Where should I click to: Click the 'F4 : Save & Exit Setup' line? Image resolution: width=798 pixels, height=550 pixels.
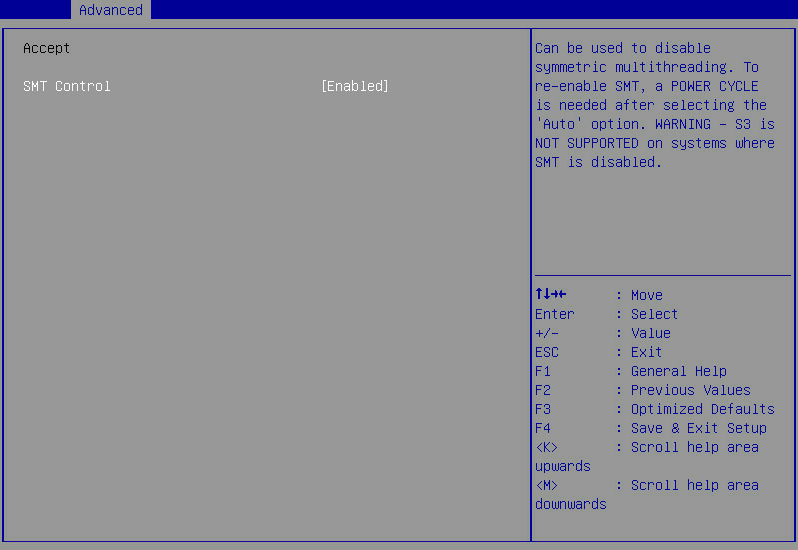click(651, 428)
